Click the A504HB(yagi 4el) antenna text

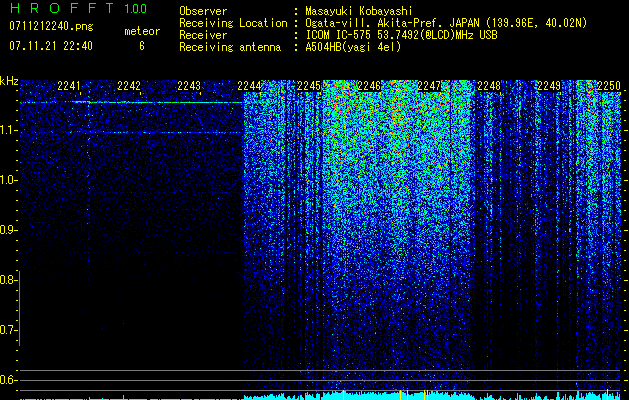353,47
